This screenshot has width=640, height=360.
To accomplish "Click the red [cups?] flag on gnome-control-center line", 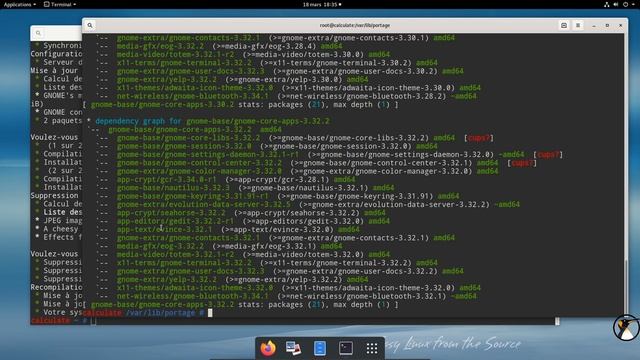I will point(522,163).
